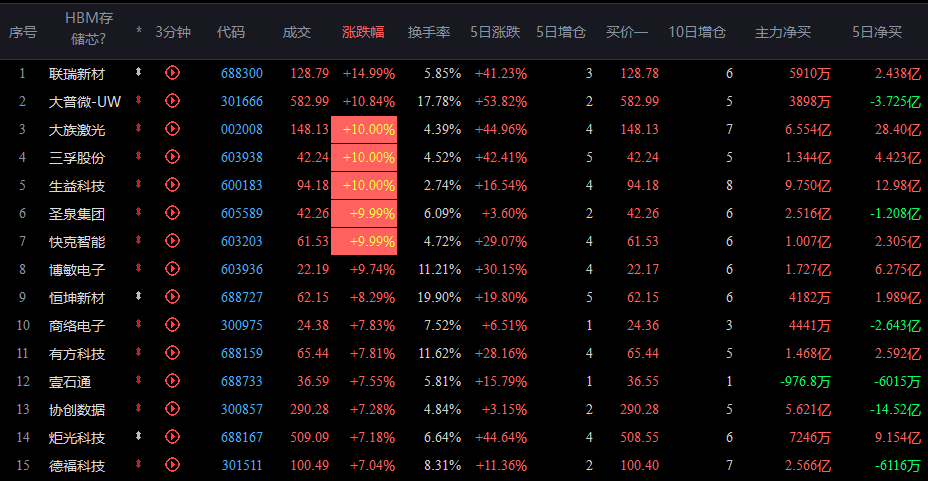Open the 3-minute chart icon for 博敏电子
This screenshot has height=481, width=928.
coord(172,269)
